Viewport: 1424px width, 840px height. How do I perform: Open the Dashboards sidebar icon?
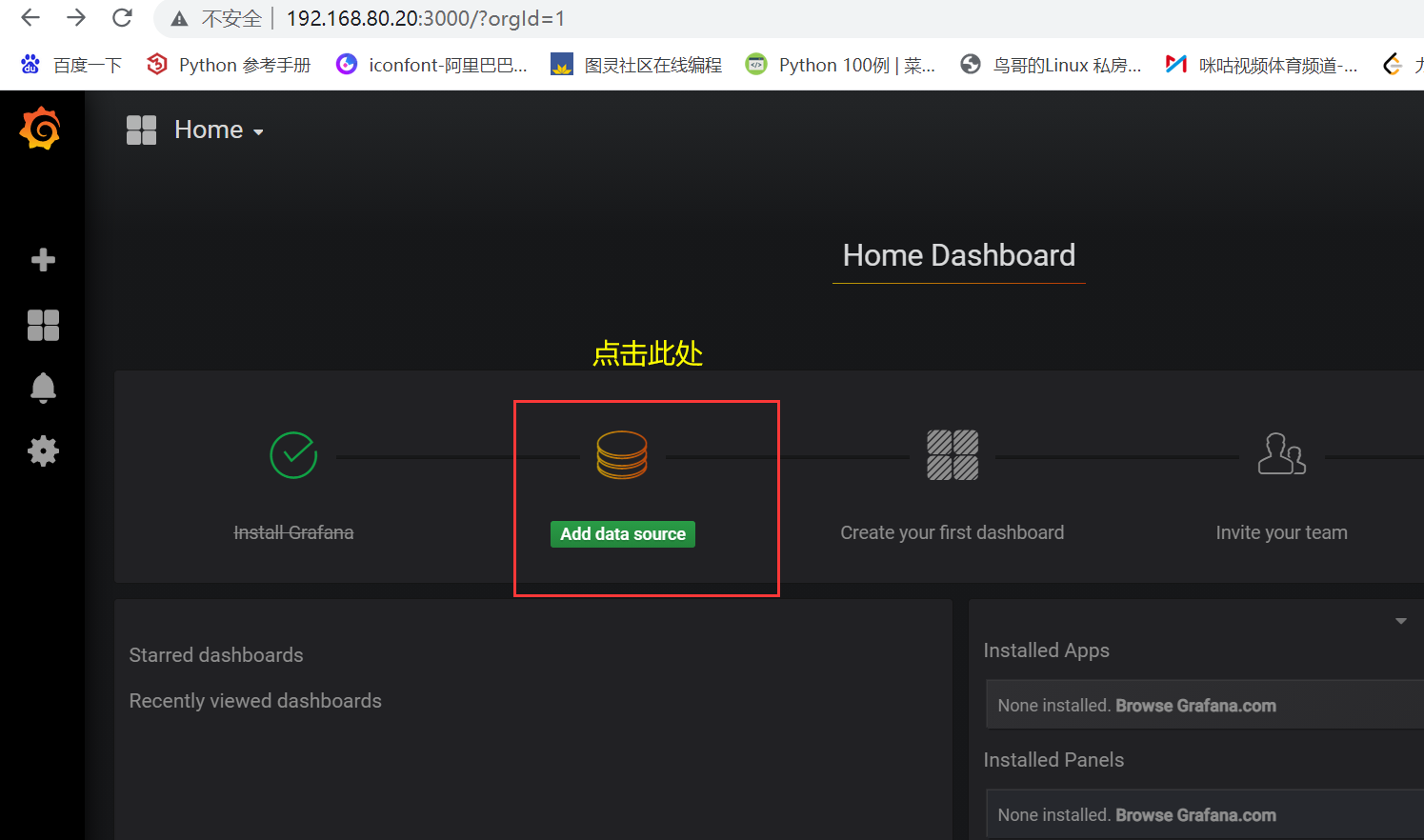[43, 325]
